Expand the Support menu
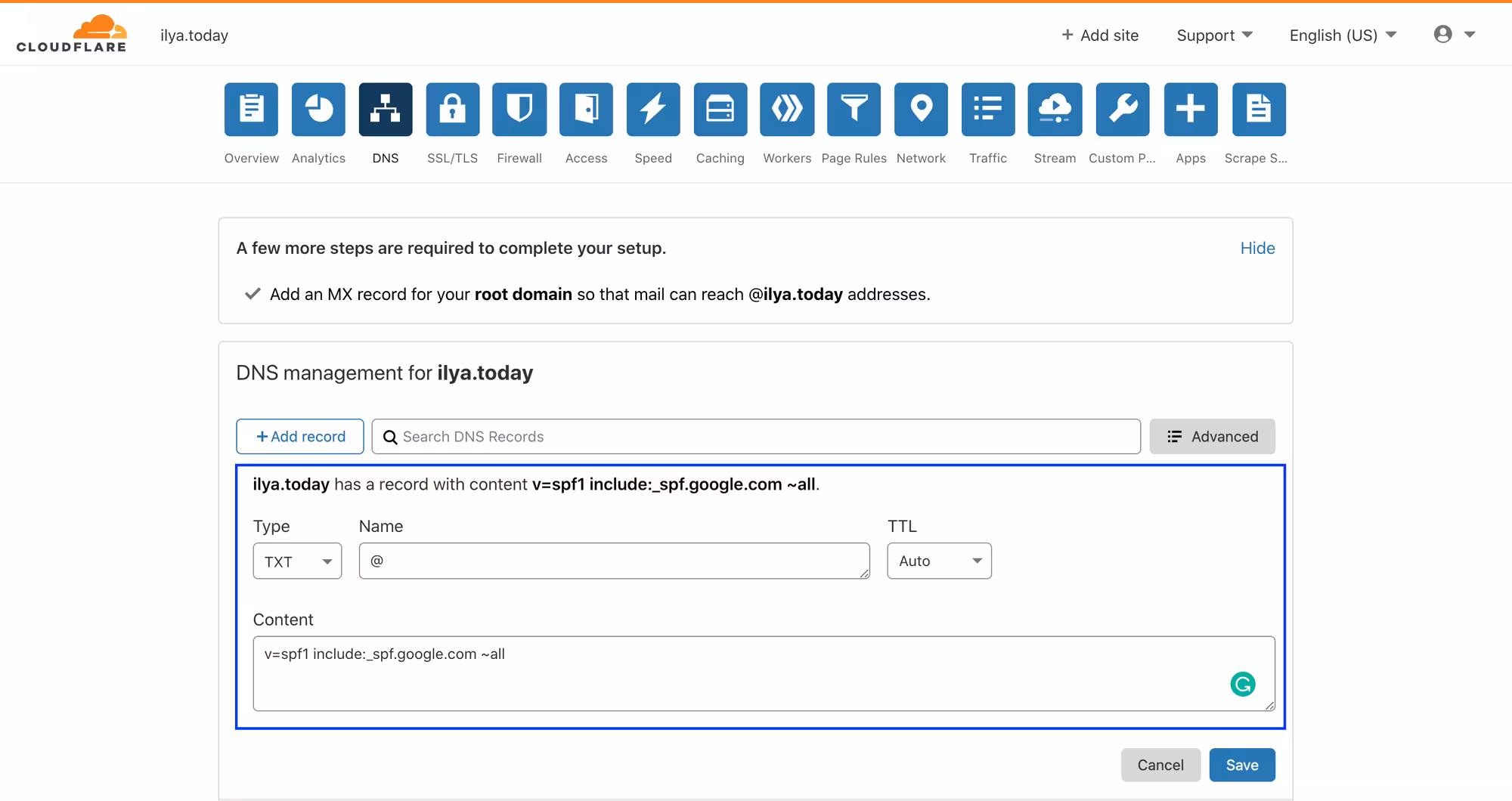 (x=1215, y=35)
